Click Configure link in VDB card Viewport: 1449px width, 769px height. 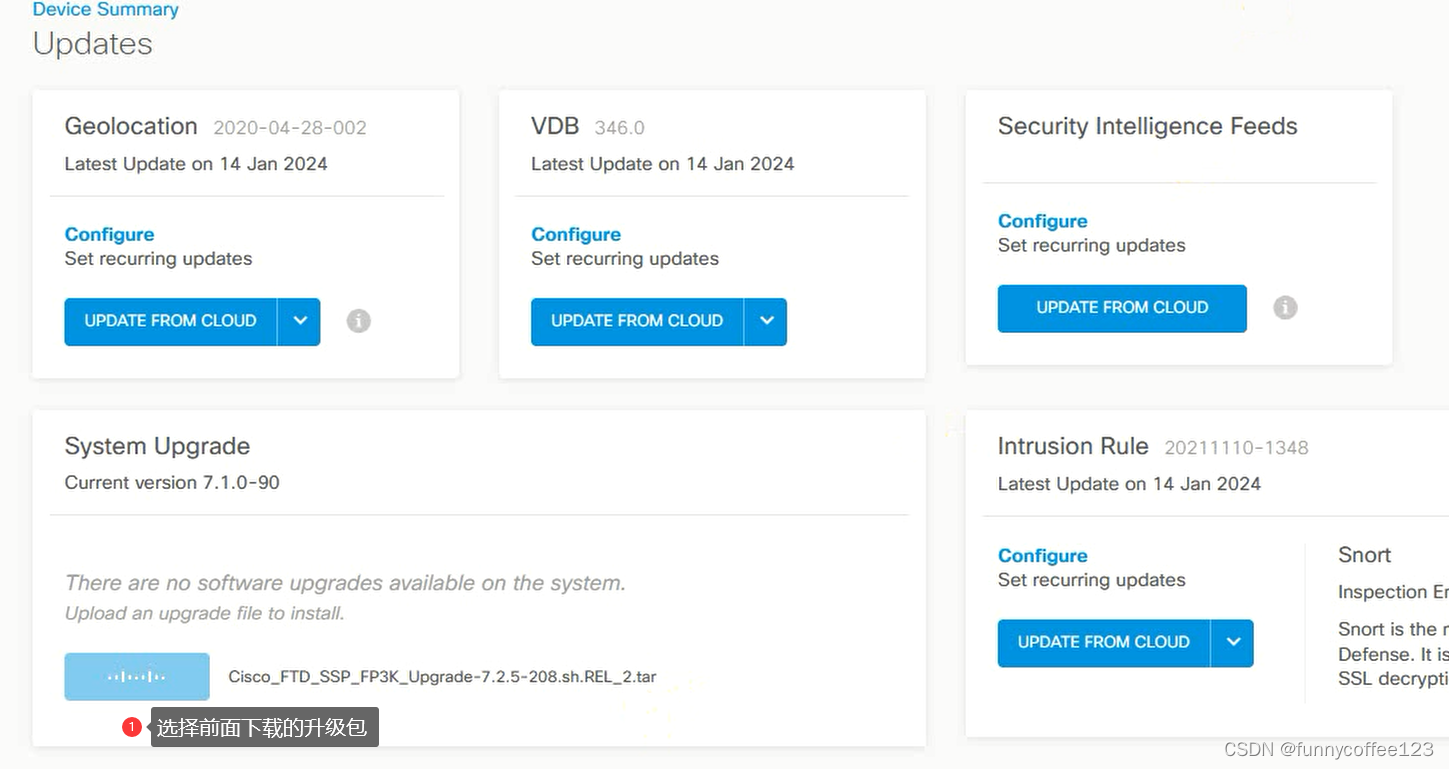coord(576,234)
